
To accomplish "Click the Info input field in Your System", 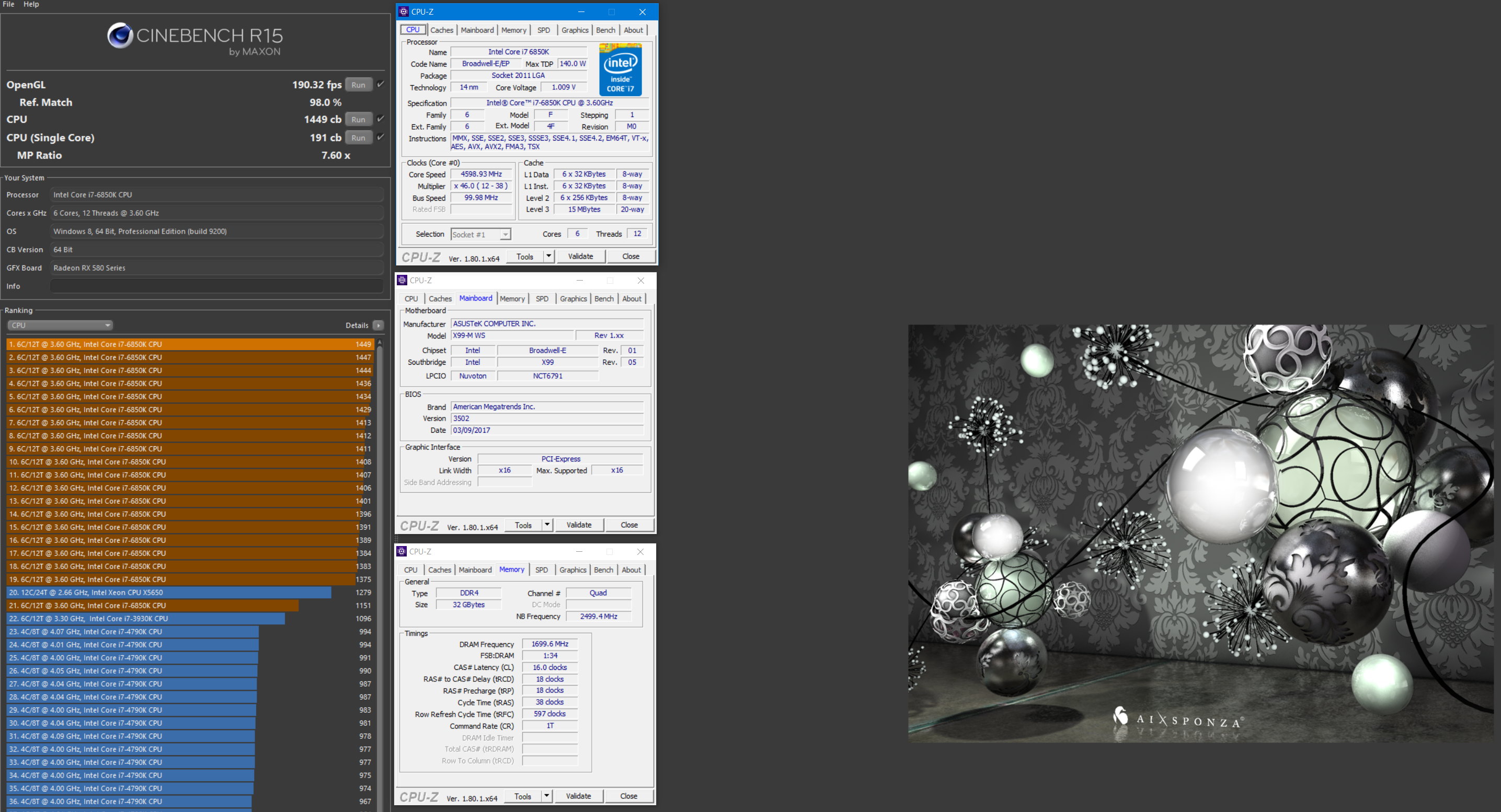I will pyautogui.click(x=217, y=286).
